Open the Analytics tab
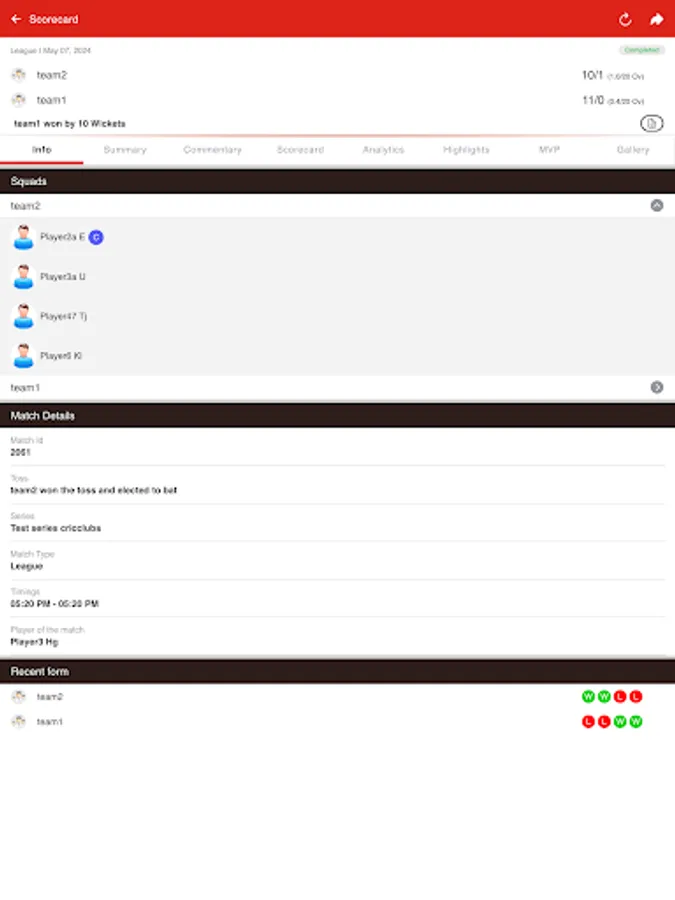 click(x=383, y=150)
